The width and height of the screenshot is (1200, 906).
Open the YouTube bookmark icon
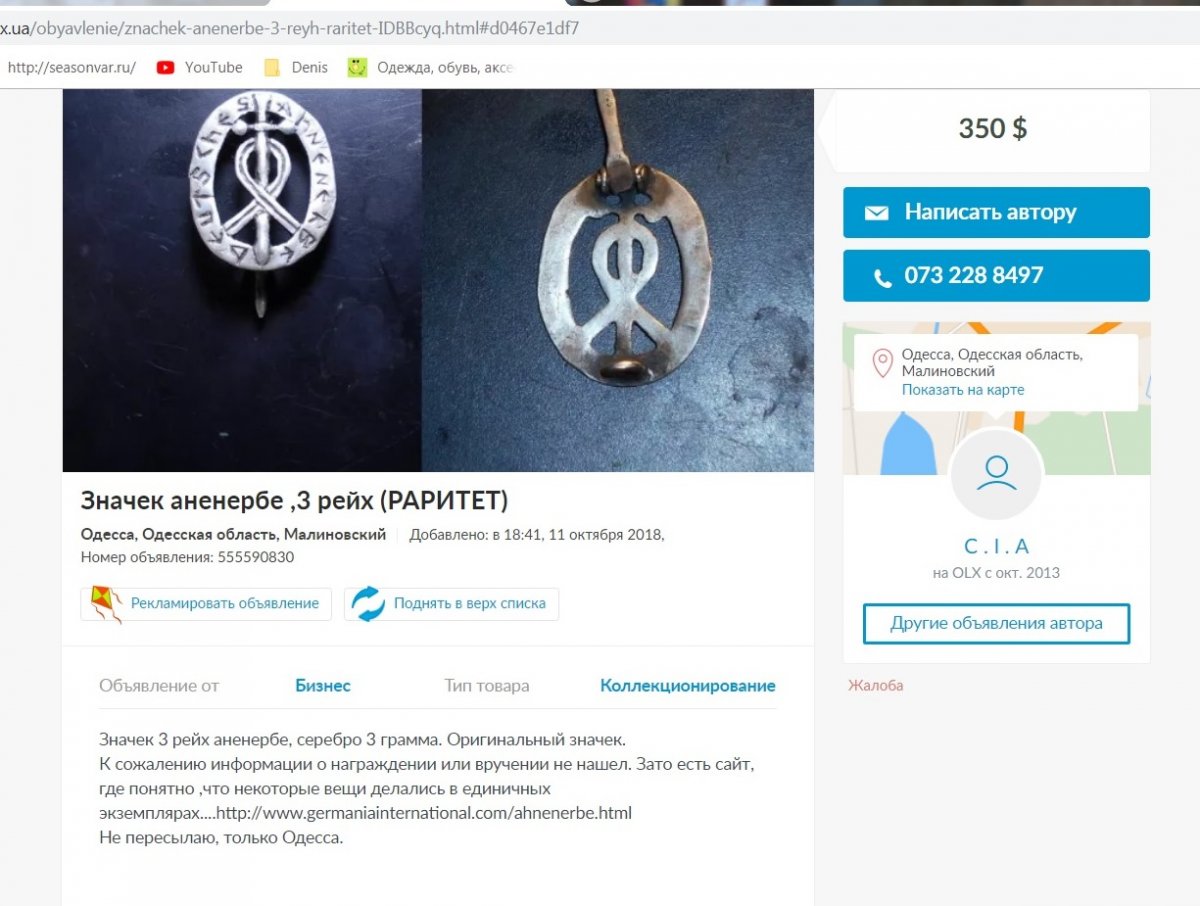pyautogui.click(x=166, y=67)
